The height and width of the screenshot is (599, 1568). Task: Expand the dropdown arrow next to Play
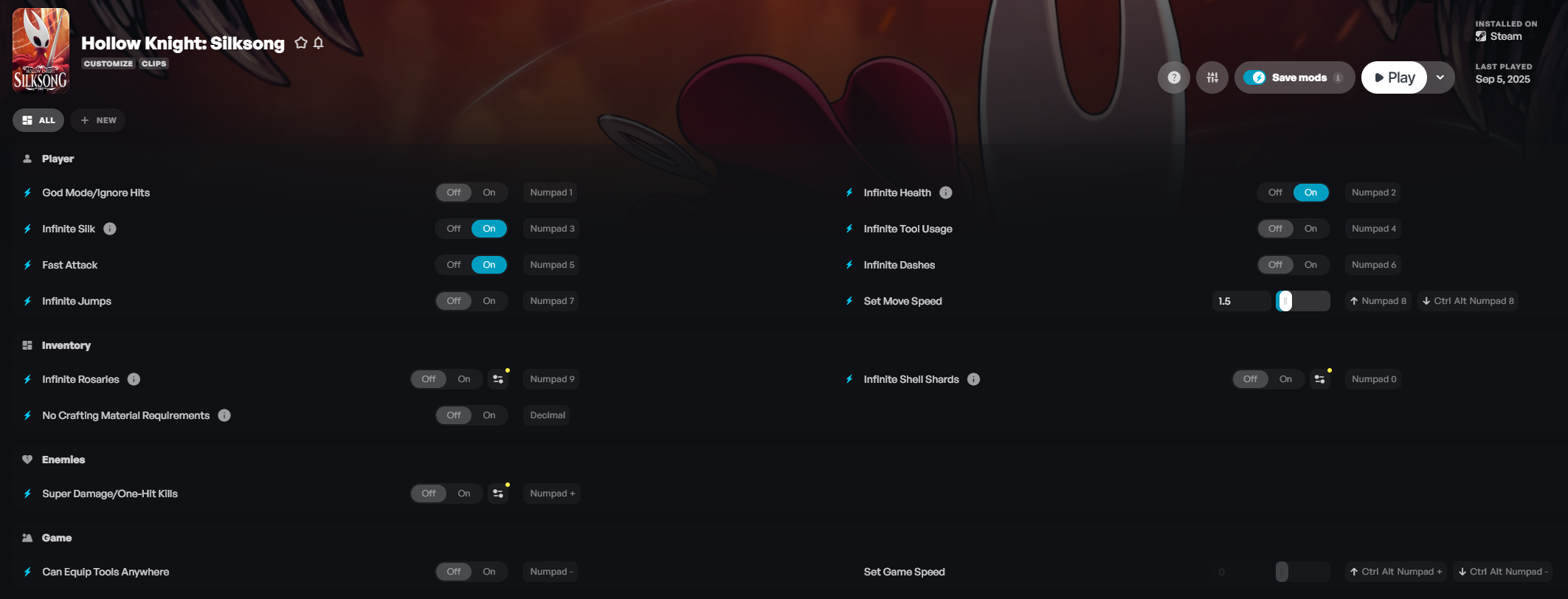(x=1440, y=77)
